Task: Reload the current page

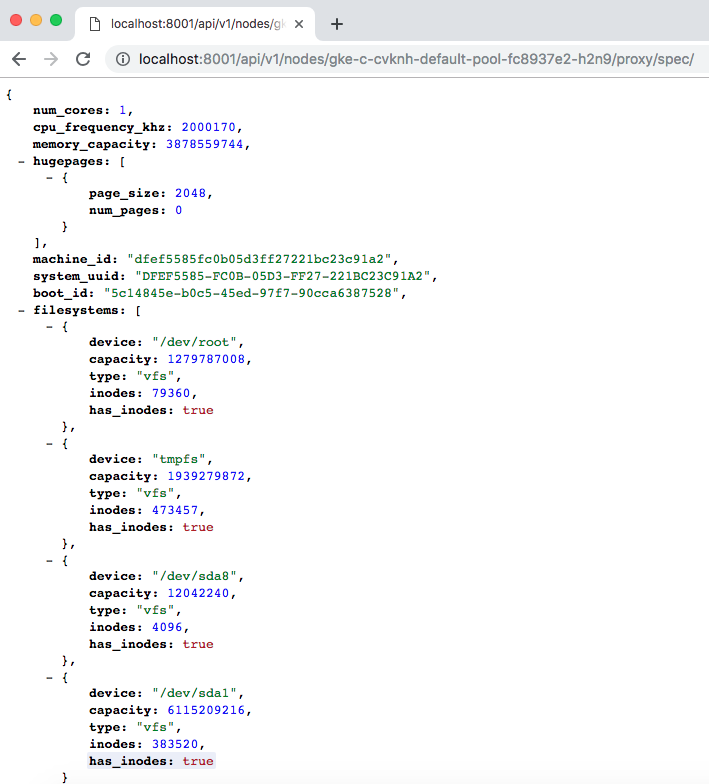Action: coord(83,59)
